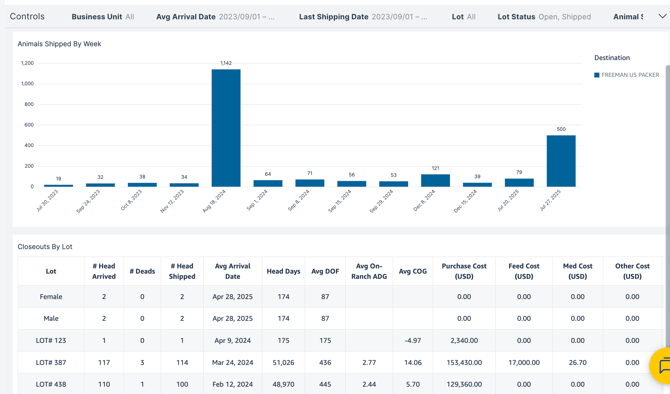Click the Avg DOF column header
The image size is (670, 394).
pos(325,271)
